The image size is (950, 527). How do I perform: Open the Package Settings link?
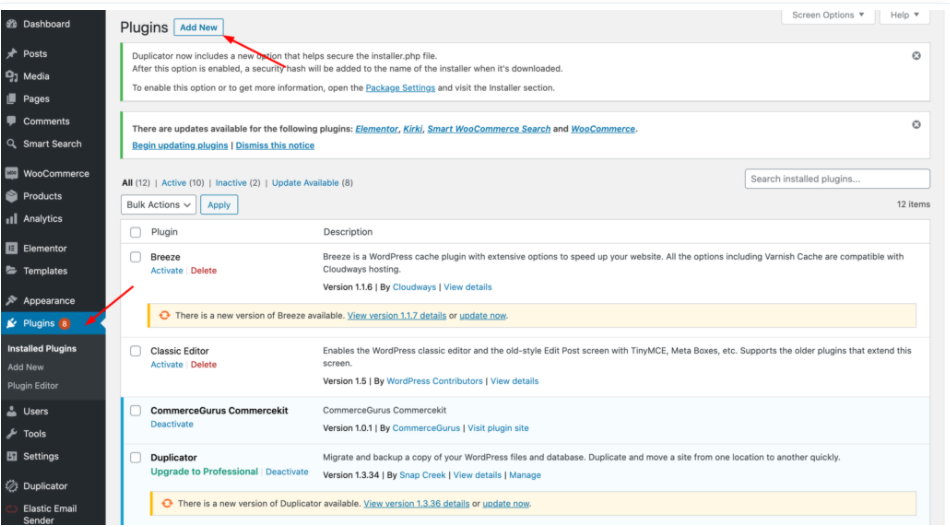400,88
